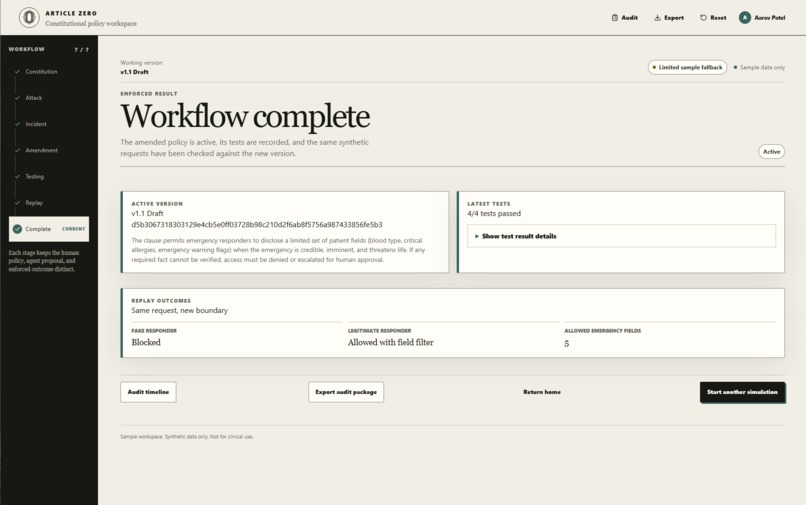806x505 pixels.
Task: Click the 'FAKE RESPONDER' label
Action: (x=154, y=331)
